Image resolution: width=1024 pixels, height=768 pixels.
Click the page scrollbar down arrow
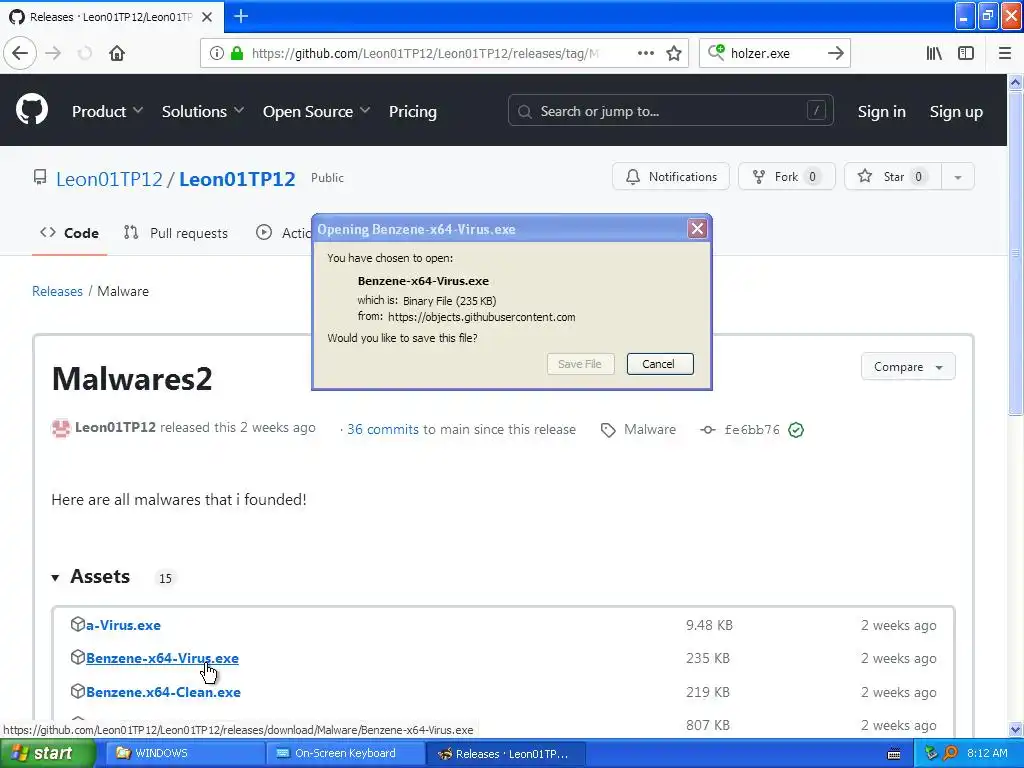[x=1016, y=729]
